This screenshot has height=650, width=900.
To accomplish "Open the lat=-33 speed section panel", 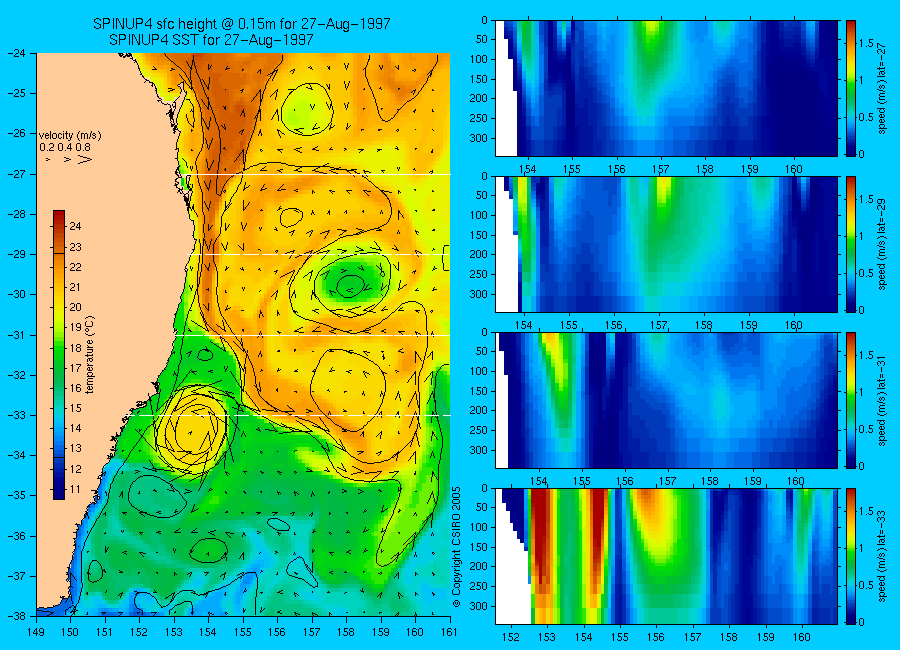I will (666, 556).
